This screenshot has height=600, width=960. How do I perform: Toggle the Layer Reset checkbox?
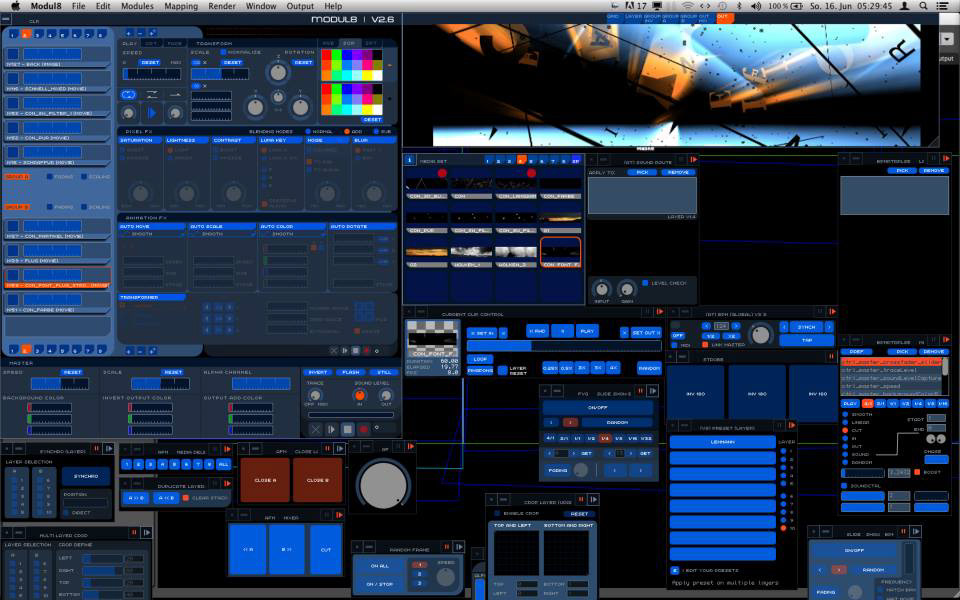point(503,370)
